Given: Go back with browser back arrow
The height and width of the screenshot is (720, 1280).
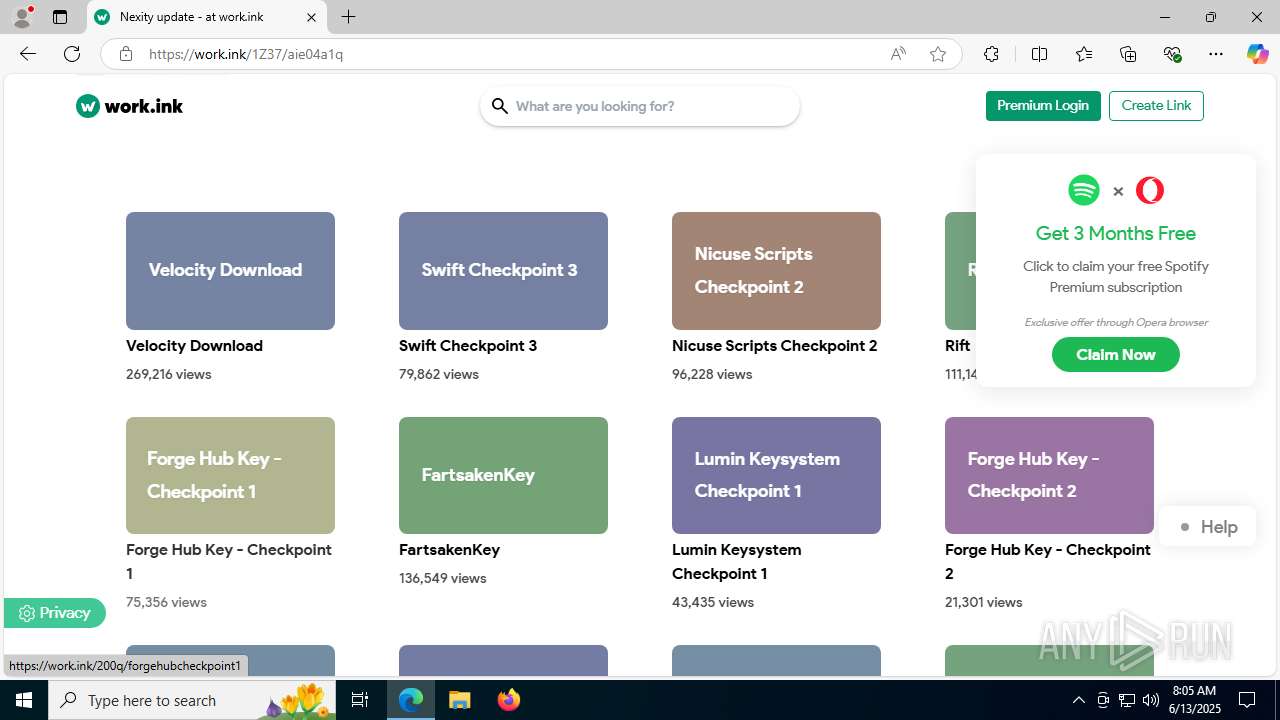Looking at the screenshot, I should [28, 54].
